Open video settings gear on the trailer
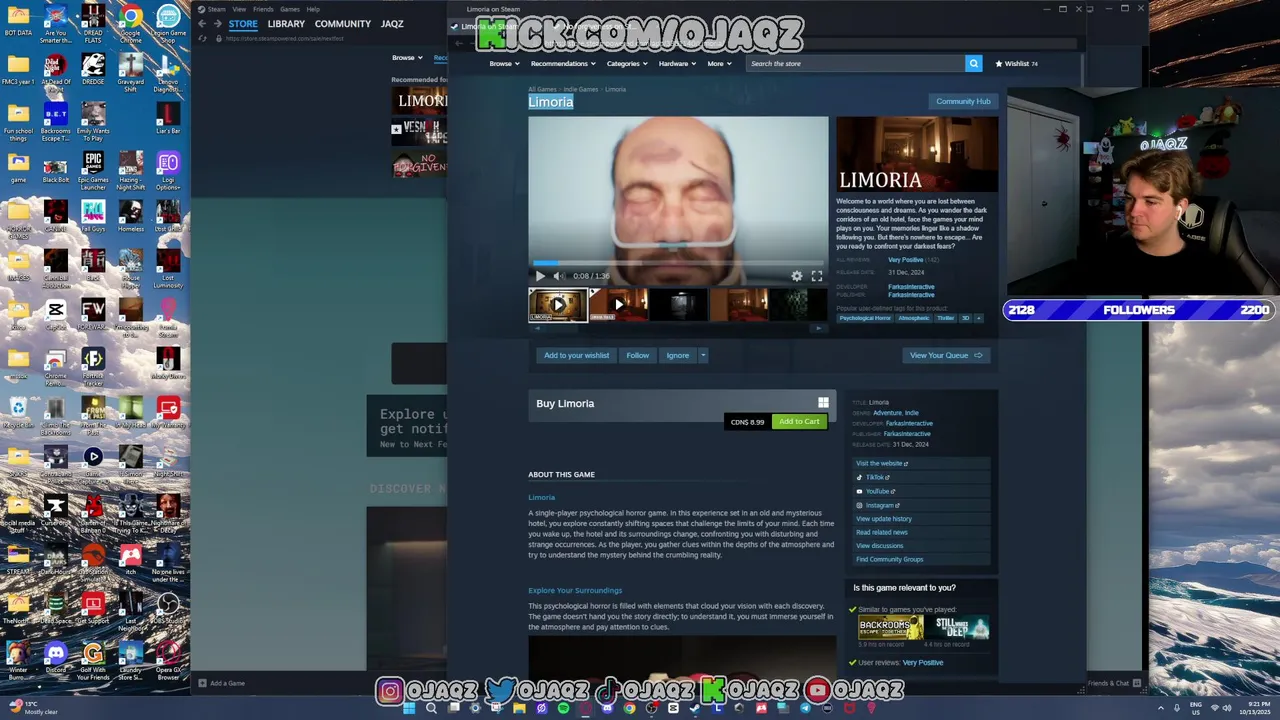The width and height of the screenshot is (1280, 720). click(x=797, y=276)
